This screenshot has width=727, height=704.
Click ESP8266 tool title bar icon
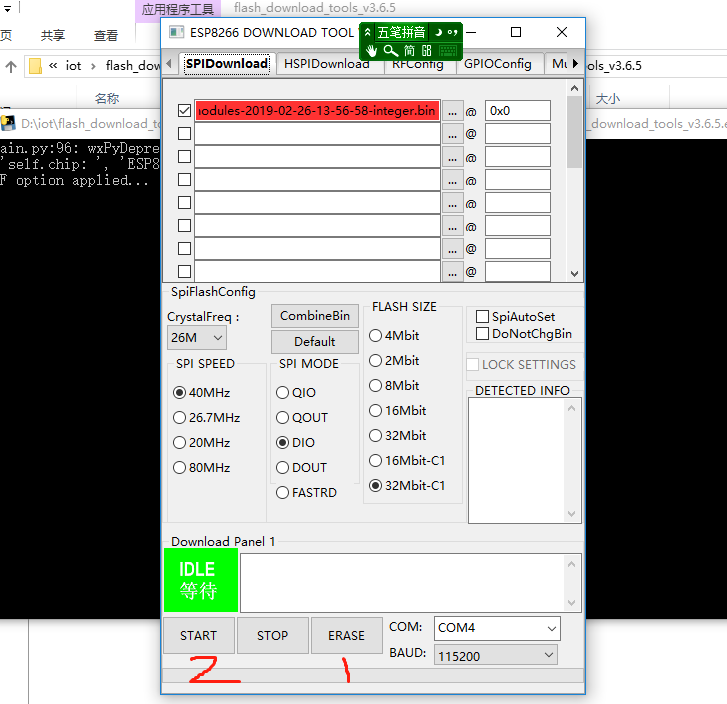(176, 32)
